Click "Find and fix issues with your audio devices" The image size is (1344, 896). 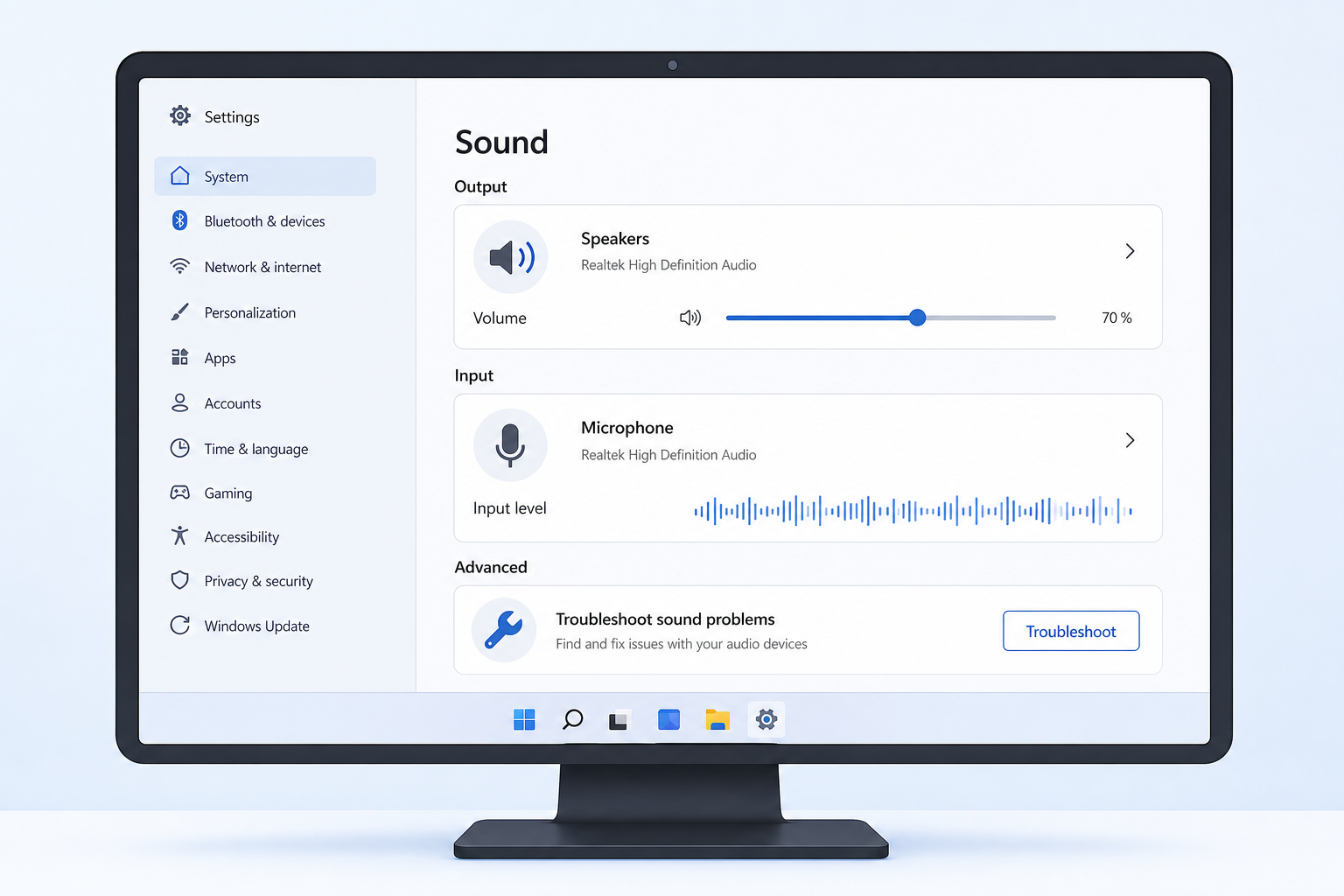[x=682, y=644]
